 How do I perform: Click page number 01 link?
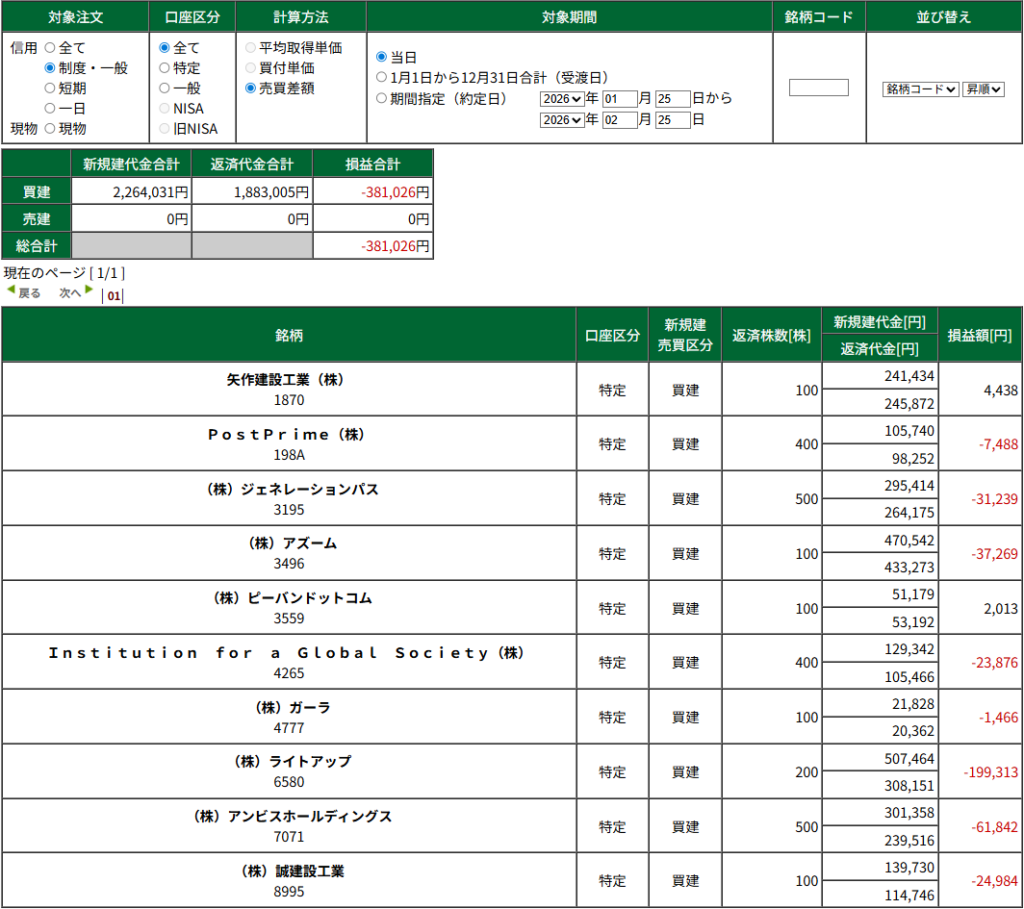pyautogui.click(x=114, y=296)
